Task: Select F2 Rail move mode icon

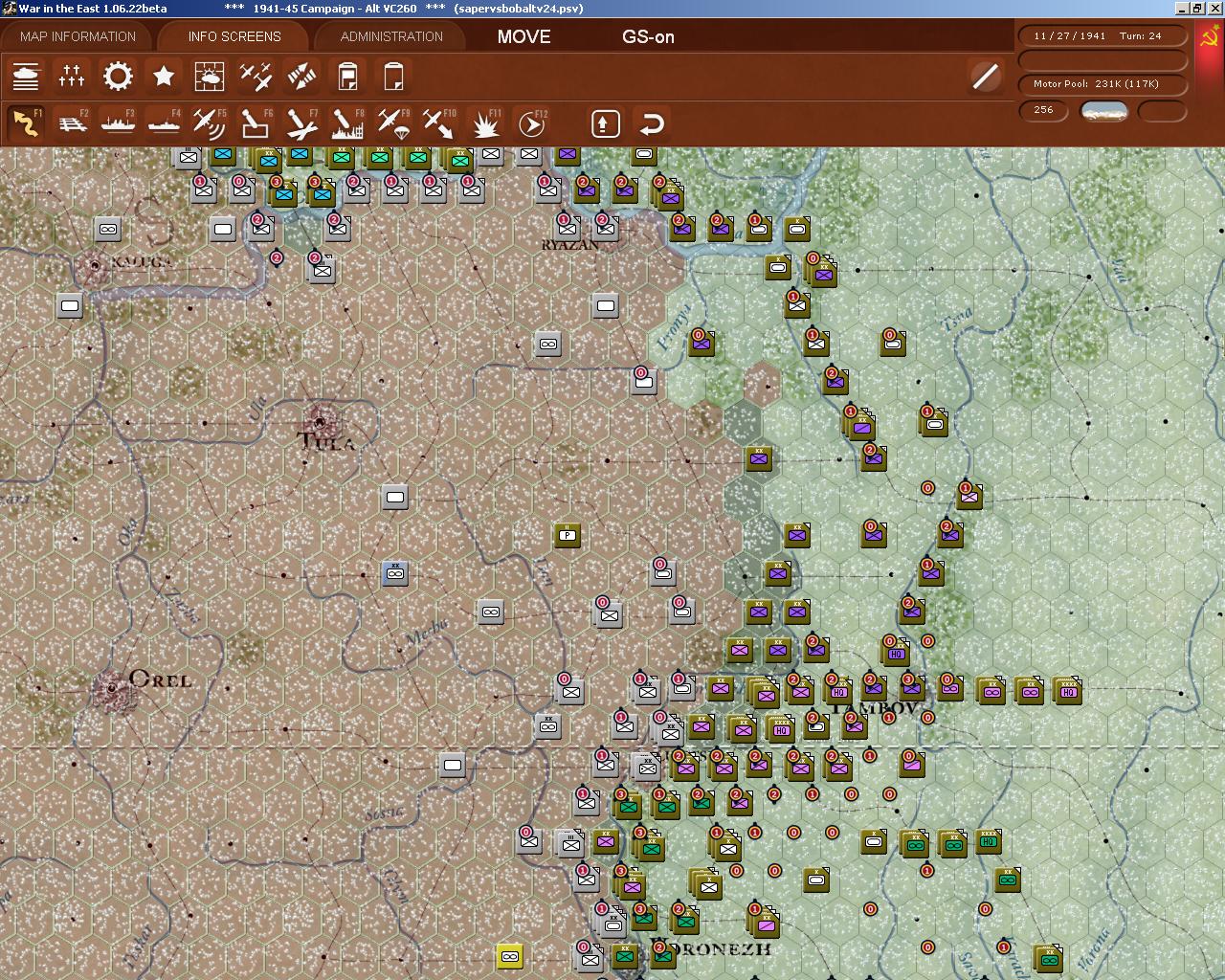Action: click(72, 123)
